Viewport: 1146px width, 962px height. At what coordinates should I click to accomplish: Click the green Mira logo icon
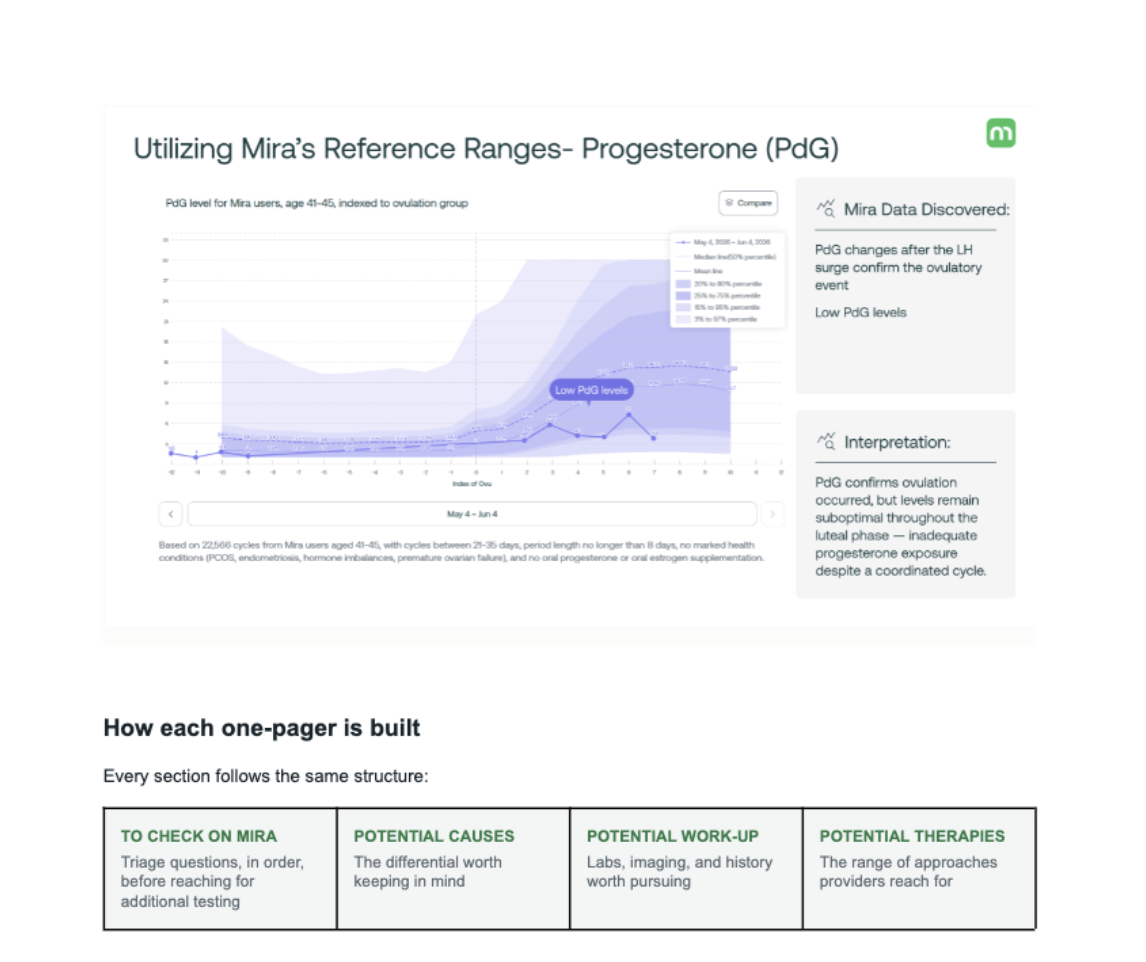pyautogui.click(x=1001, y=133)
